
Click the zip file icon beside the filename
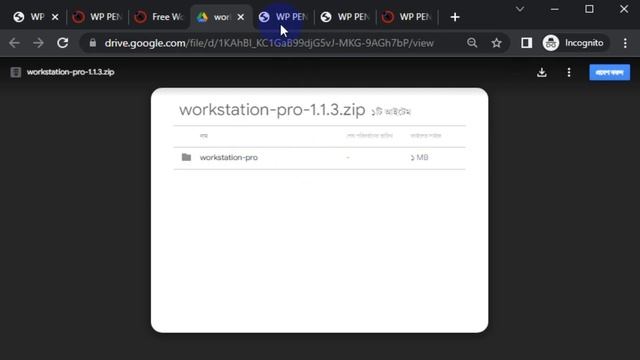click(x=16, y=72)
